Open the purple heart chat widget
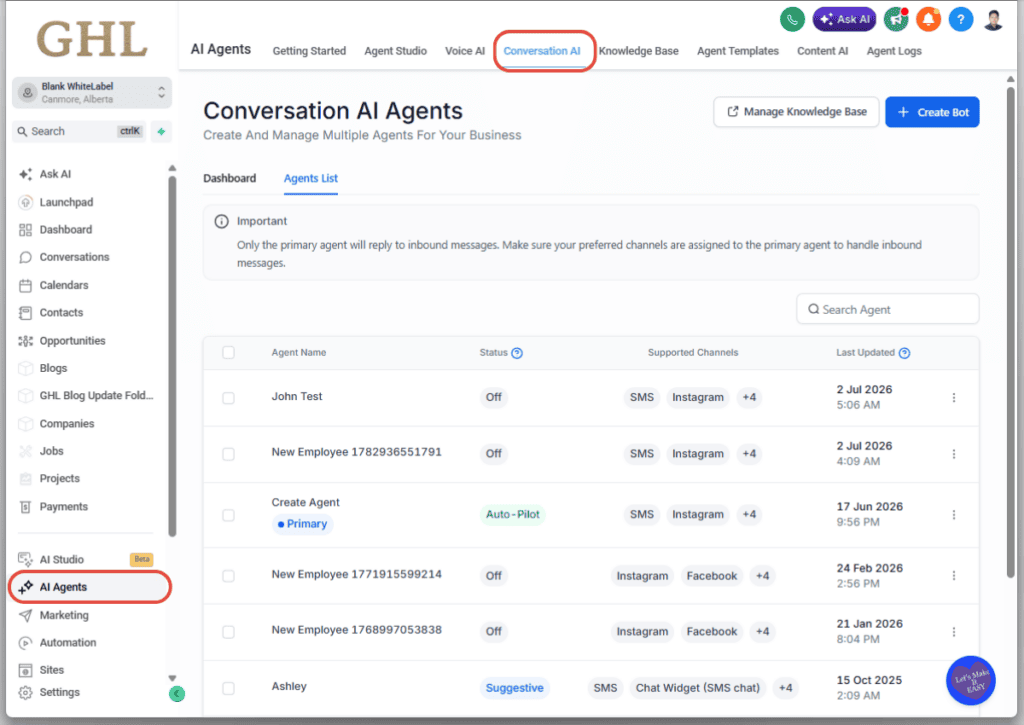This screenshot has width=1024, height=725. [x=970, y=680]
